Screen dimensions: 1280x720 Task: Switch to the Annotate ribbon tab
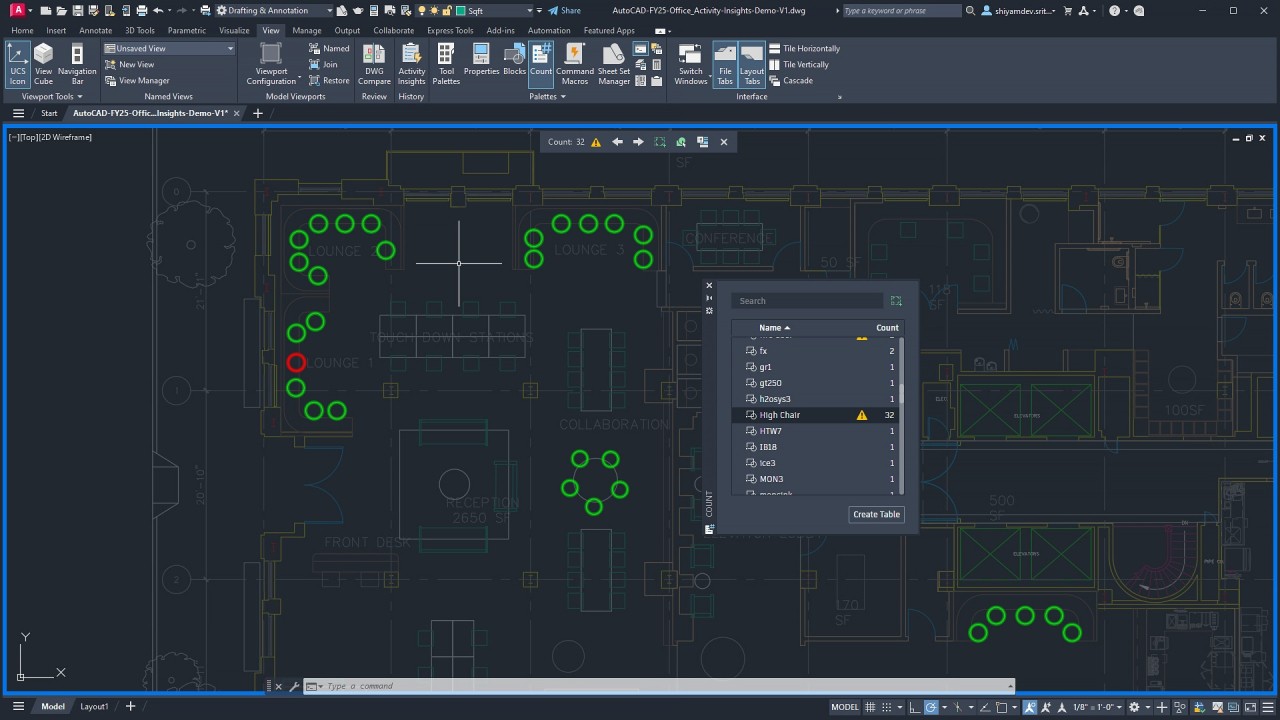pos(95,30)
